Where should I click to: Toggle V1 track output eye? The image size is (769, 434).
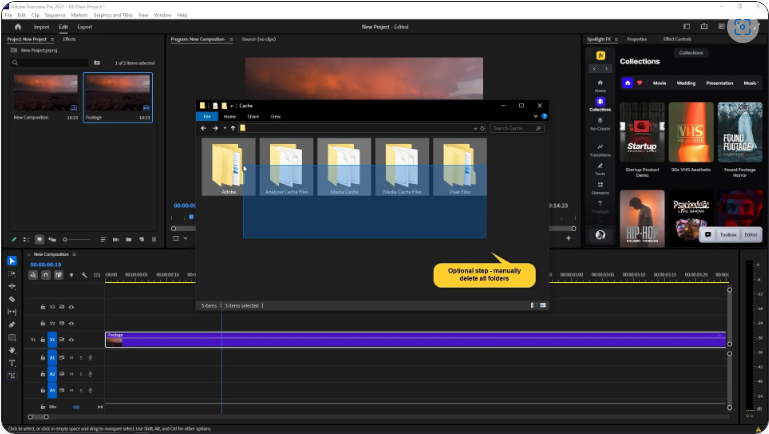tap(72, 339)
